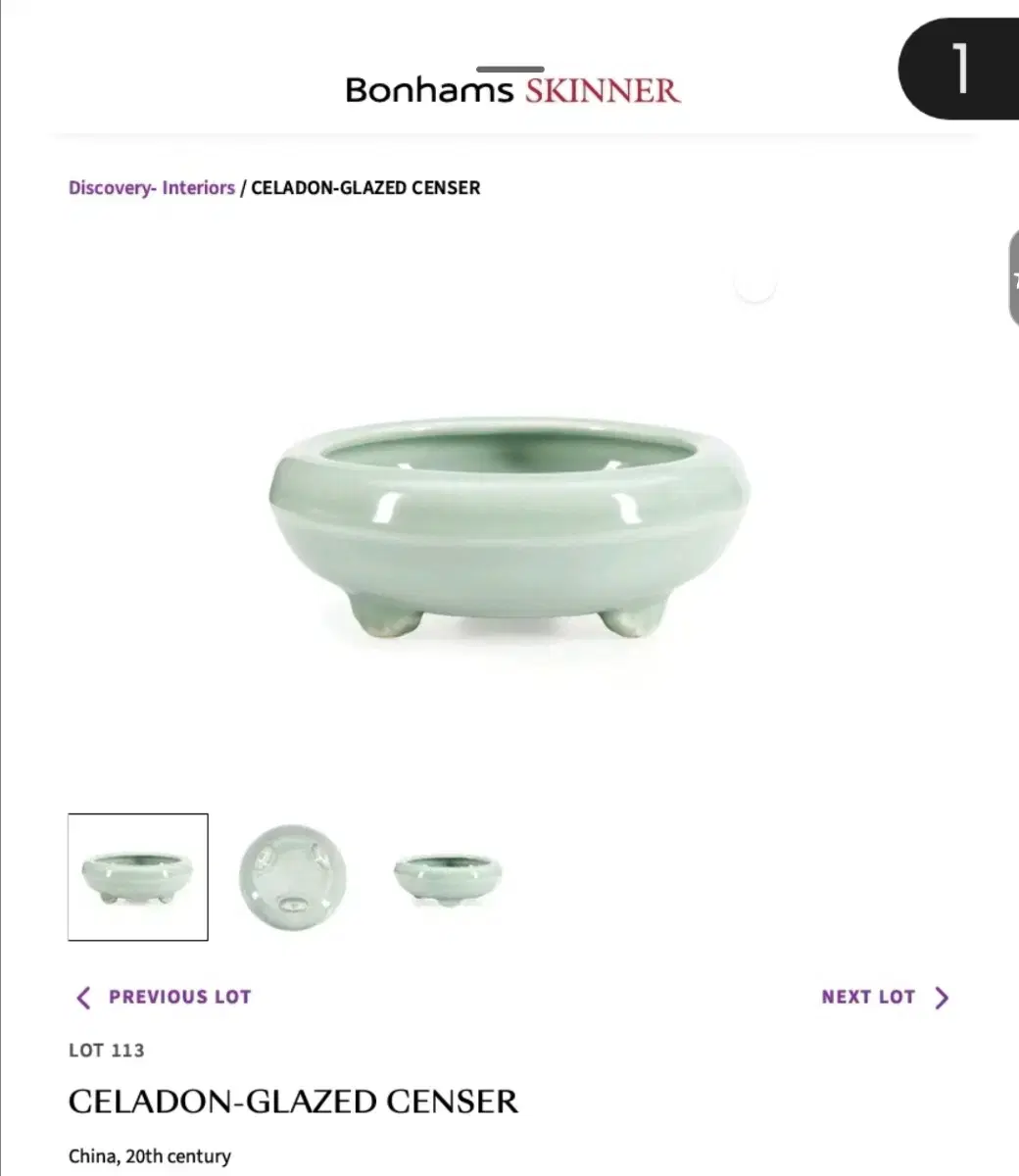Click the CELADON-GLAZED CENSER breadcrumb text
The height and width of the screenshot is (1176, 1019).
[x=365, y=187]
